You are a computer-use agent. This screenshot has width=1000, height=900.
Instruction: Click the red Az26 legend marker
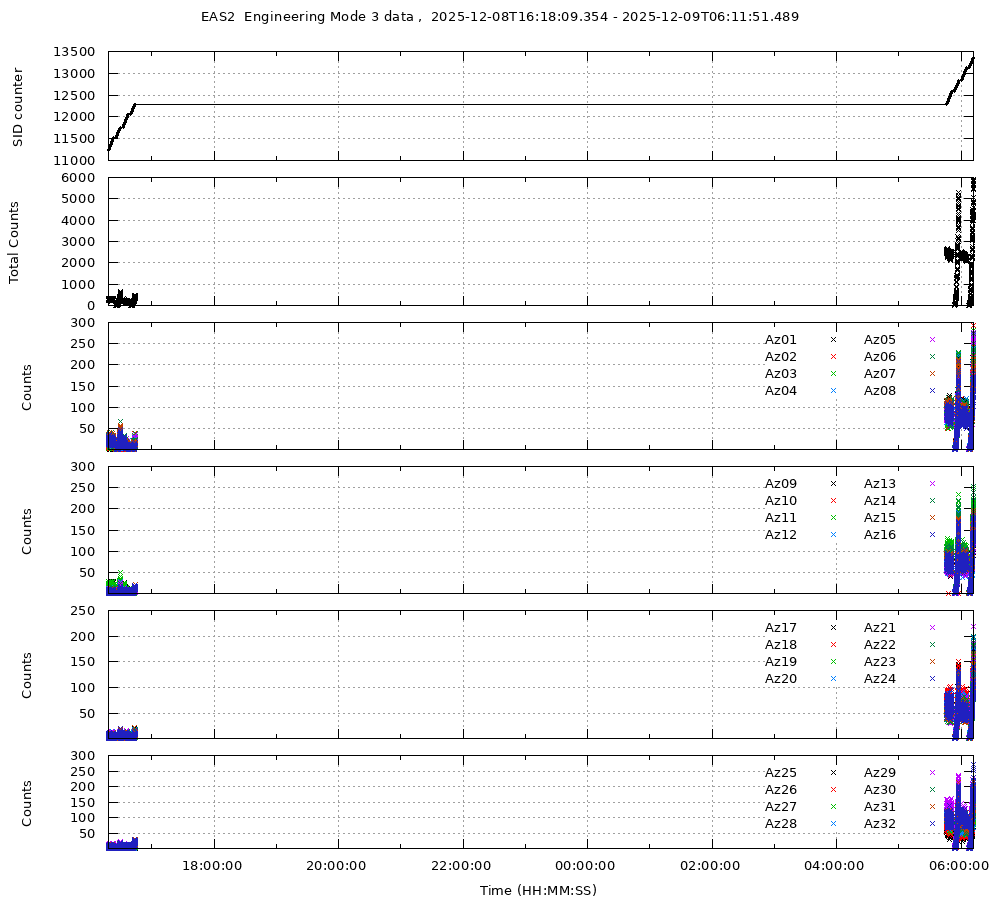pos(832,790)
